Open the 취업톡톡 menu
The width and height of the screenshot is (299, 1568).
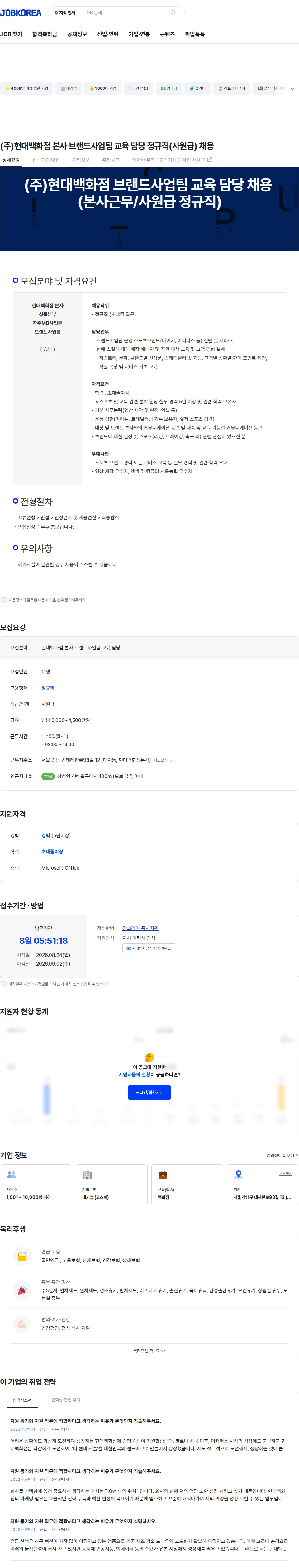click(x=195, y=34)
